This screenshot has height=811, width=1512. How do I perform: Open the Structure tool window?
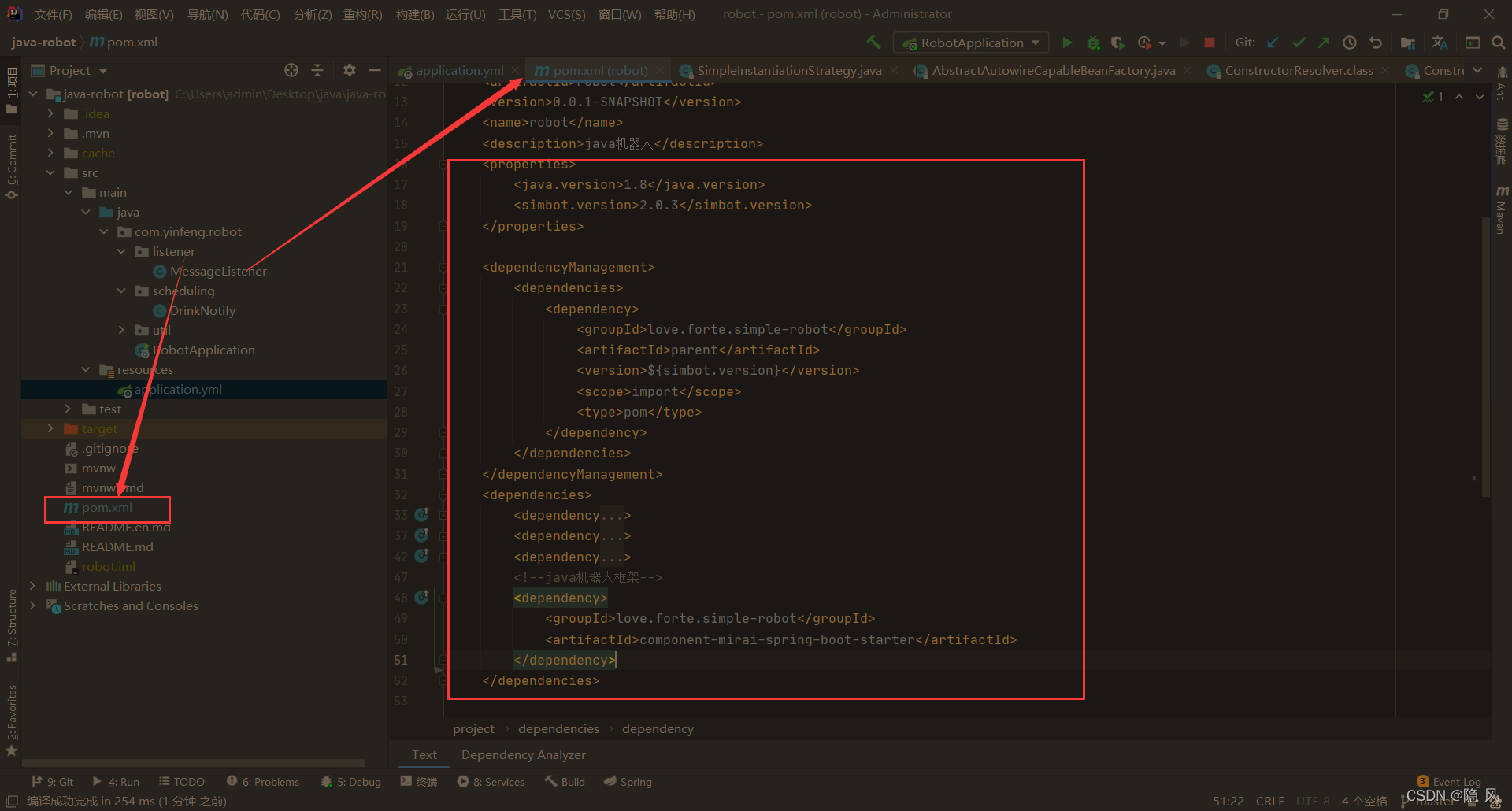pyautogui.click(x=11, y=625)
